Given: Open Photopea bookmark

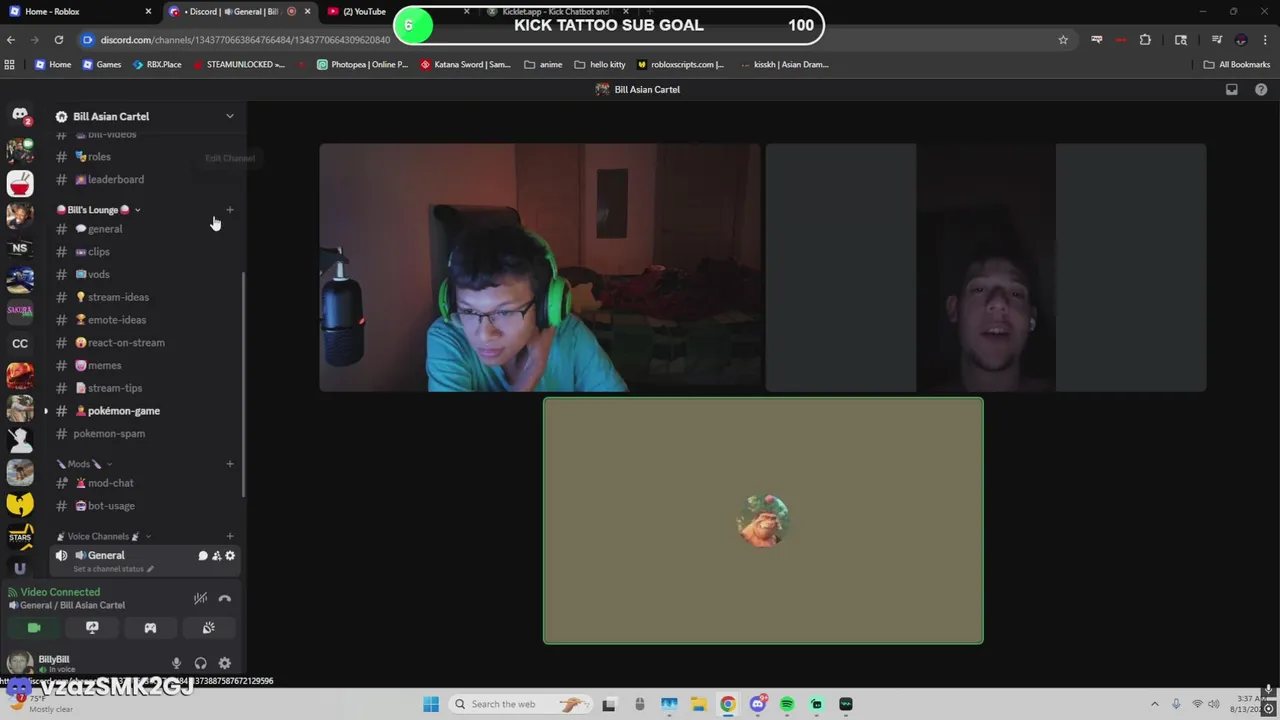Looking at the screenshot, I should 362,64.
